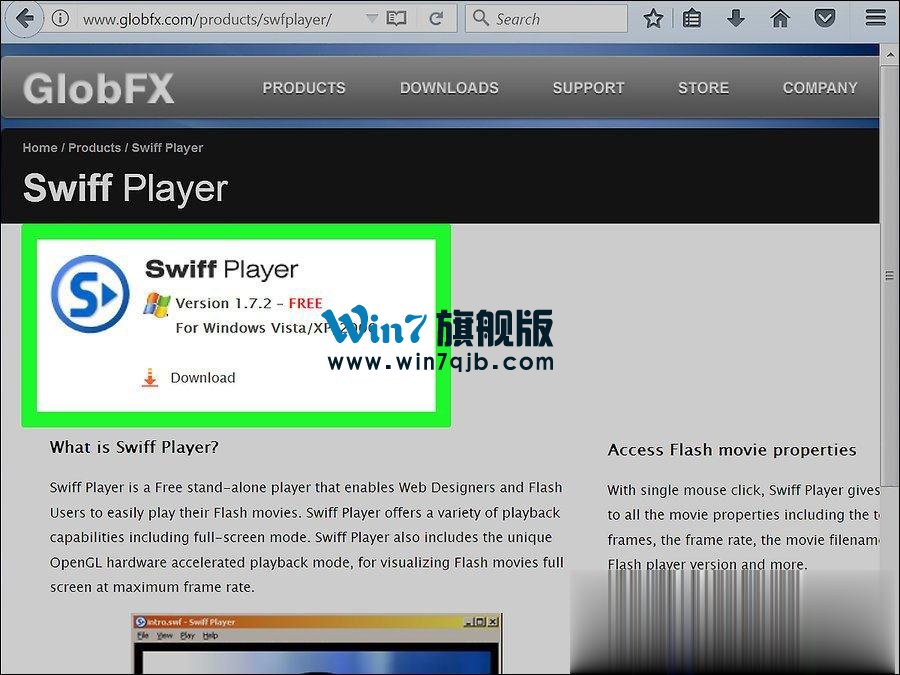The image size is (900, 675).
Task: Go to browser home page icon
Action: 780,19
